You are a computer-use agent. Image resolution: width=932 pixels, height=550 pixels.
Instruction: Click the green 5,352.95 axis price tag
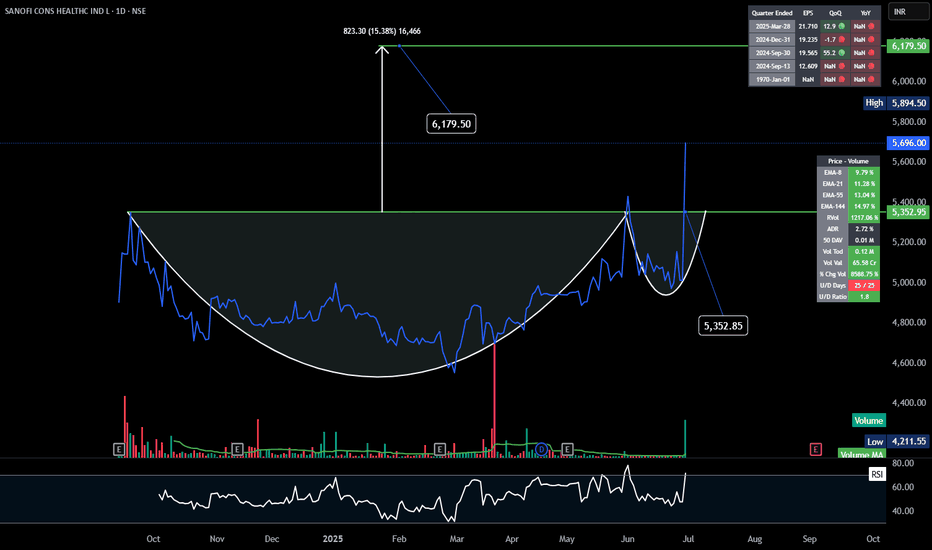(908, 212)
